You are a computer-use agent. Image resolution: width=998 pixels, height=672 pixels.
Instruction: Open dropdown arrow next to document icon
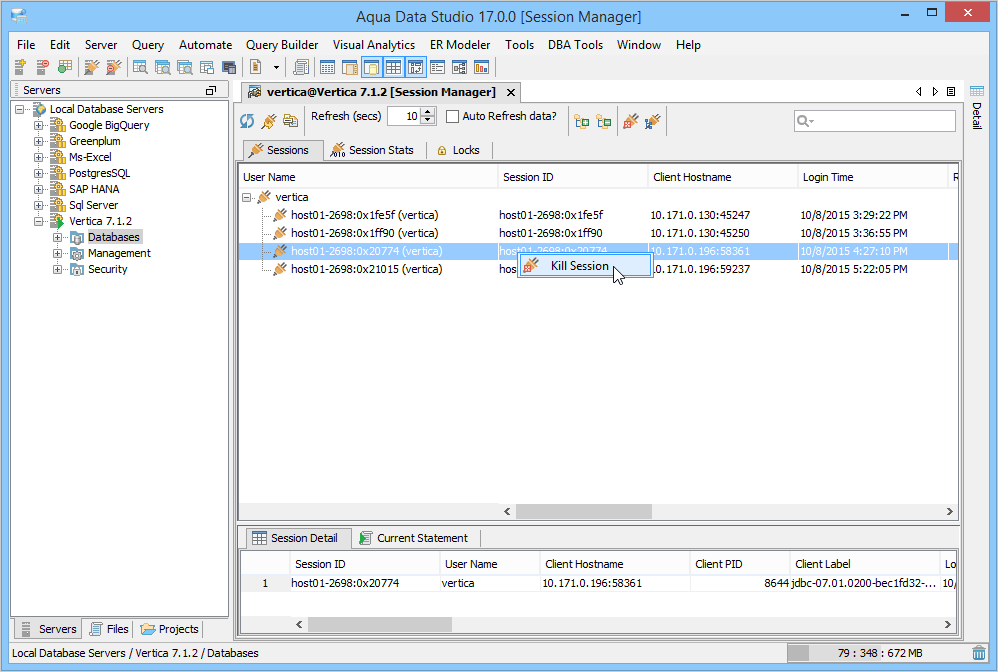(276, 67)
